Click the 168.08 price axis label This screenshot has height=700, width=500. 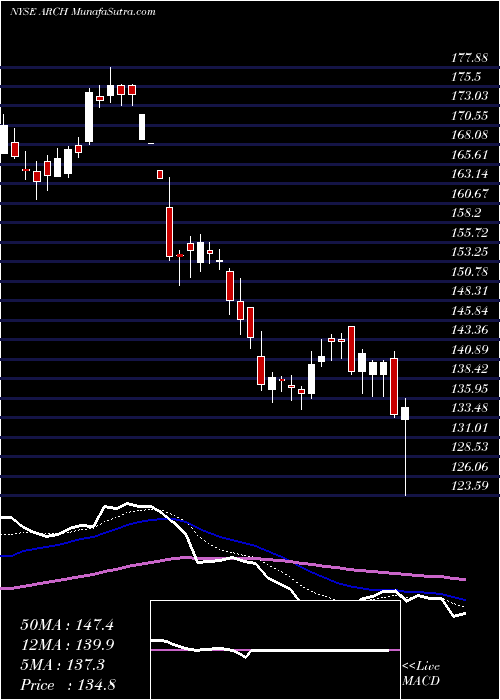coord(471,135)
